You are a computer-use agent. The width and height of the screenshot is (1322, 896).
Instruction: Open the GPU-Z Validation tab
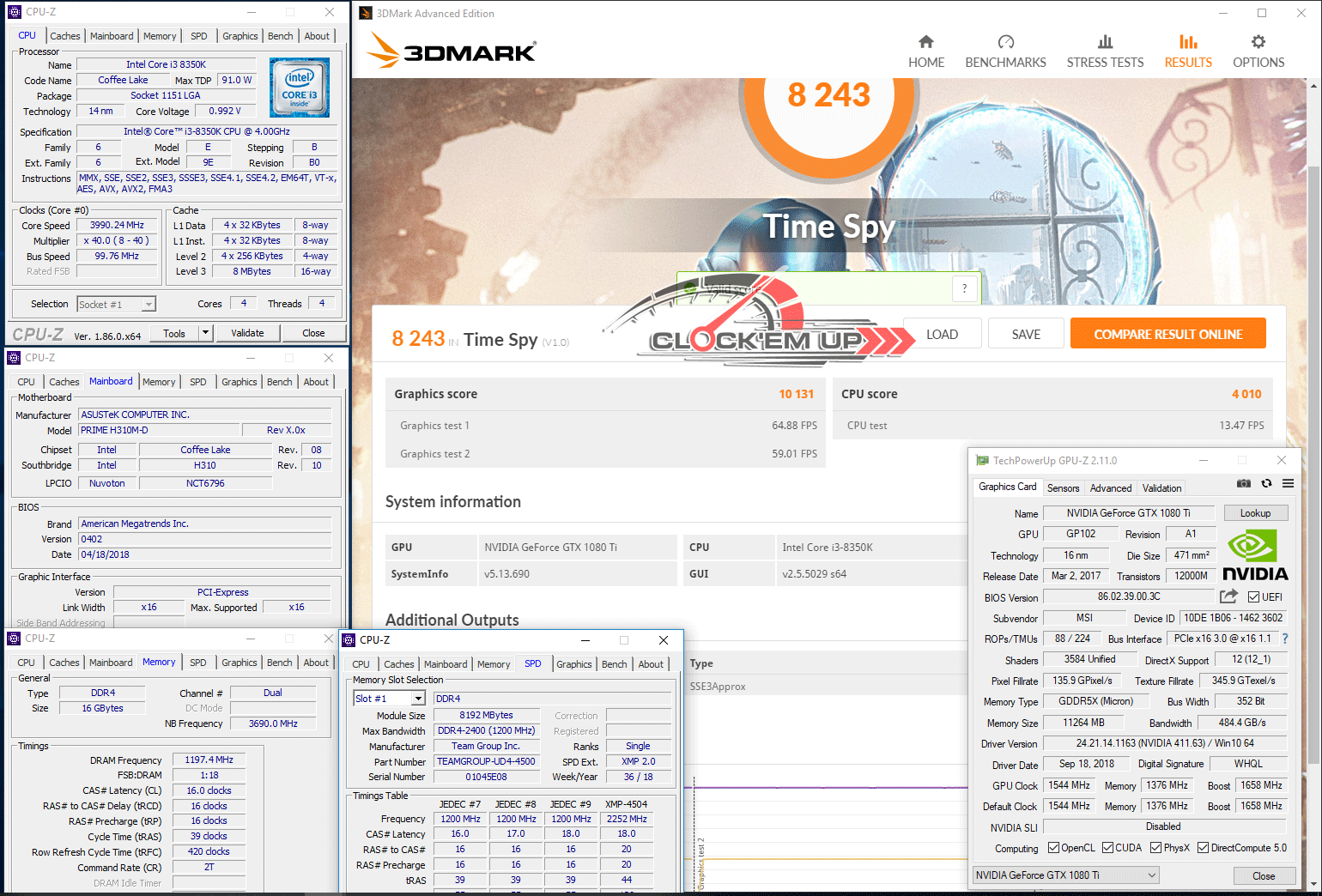pyautogui.click(x=1161, y=488)
